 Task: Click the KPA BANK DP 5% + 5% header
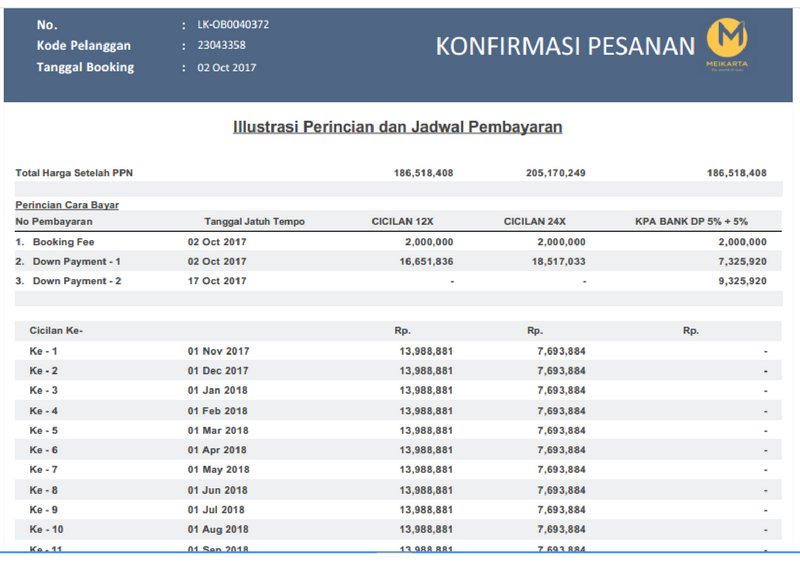pos(691,222)
